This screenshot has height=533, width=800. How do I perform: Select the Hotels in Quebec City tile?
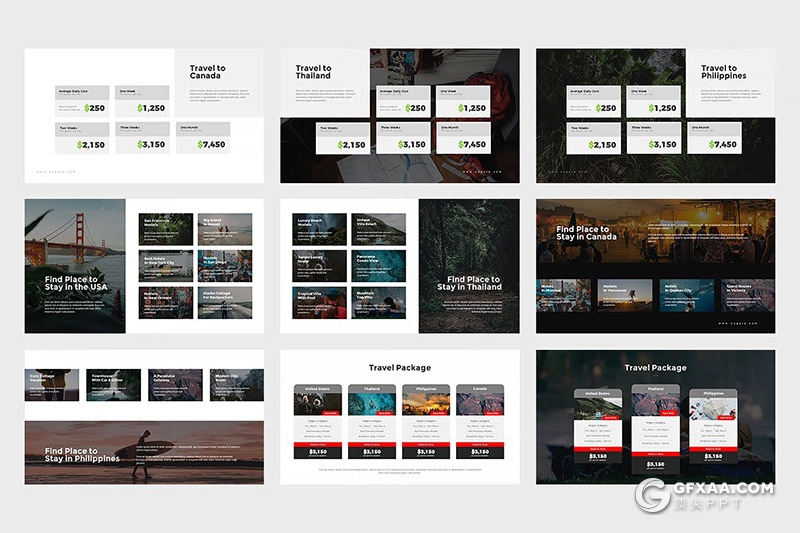(x=685, y=291)
